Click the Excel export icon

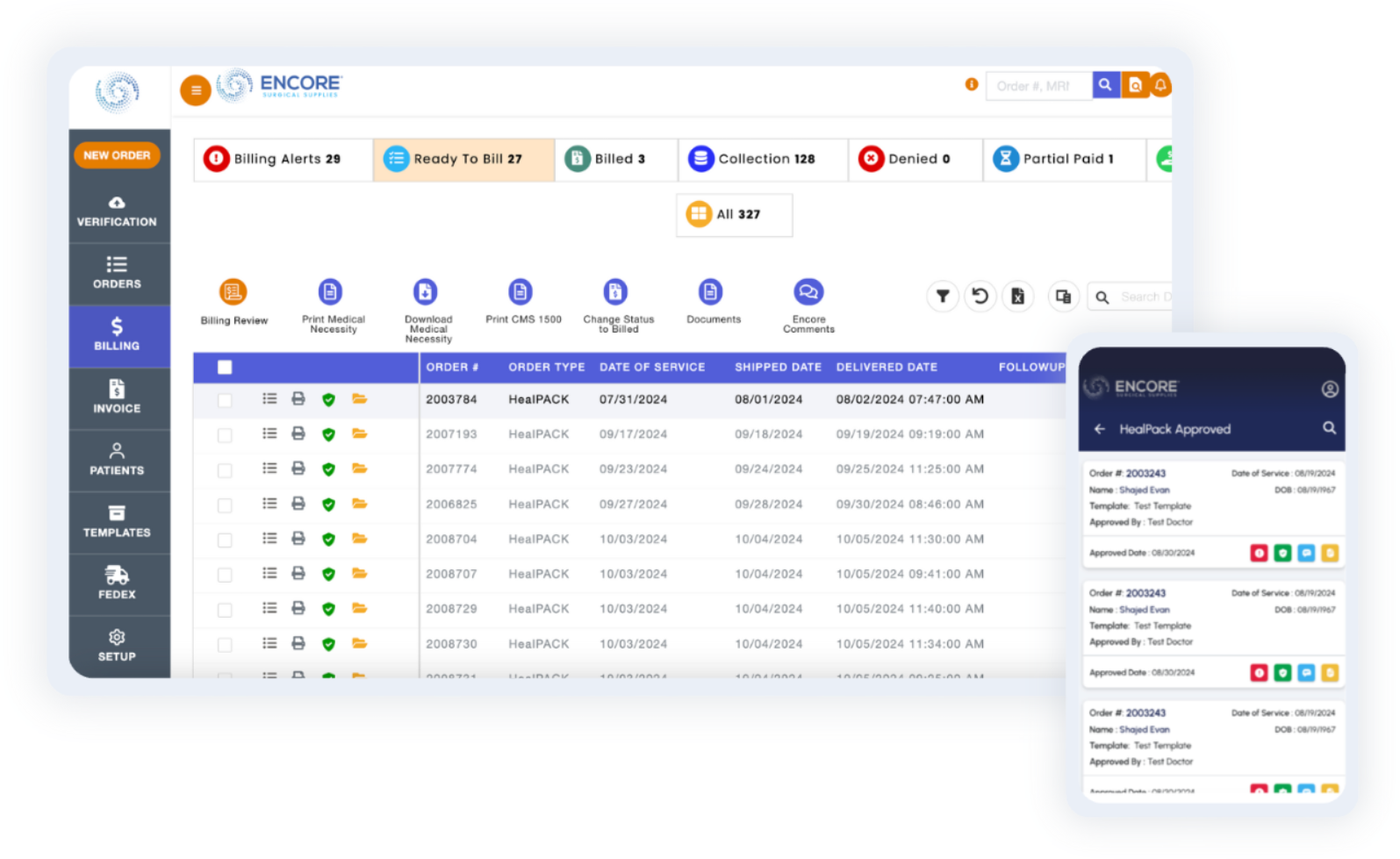[x=1017, y=297]
